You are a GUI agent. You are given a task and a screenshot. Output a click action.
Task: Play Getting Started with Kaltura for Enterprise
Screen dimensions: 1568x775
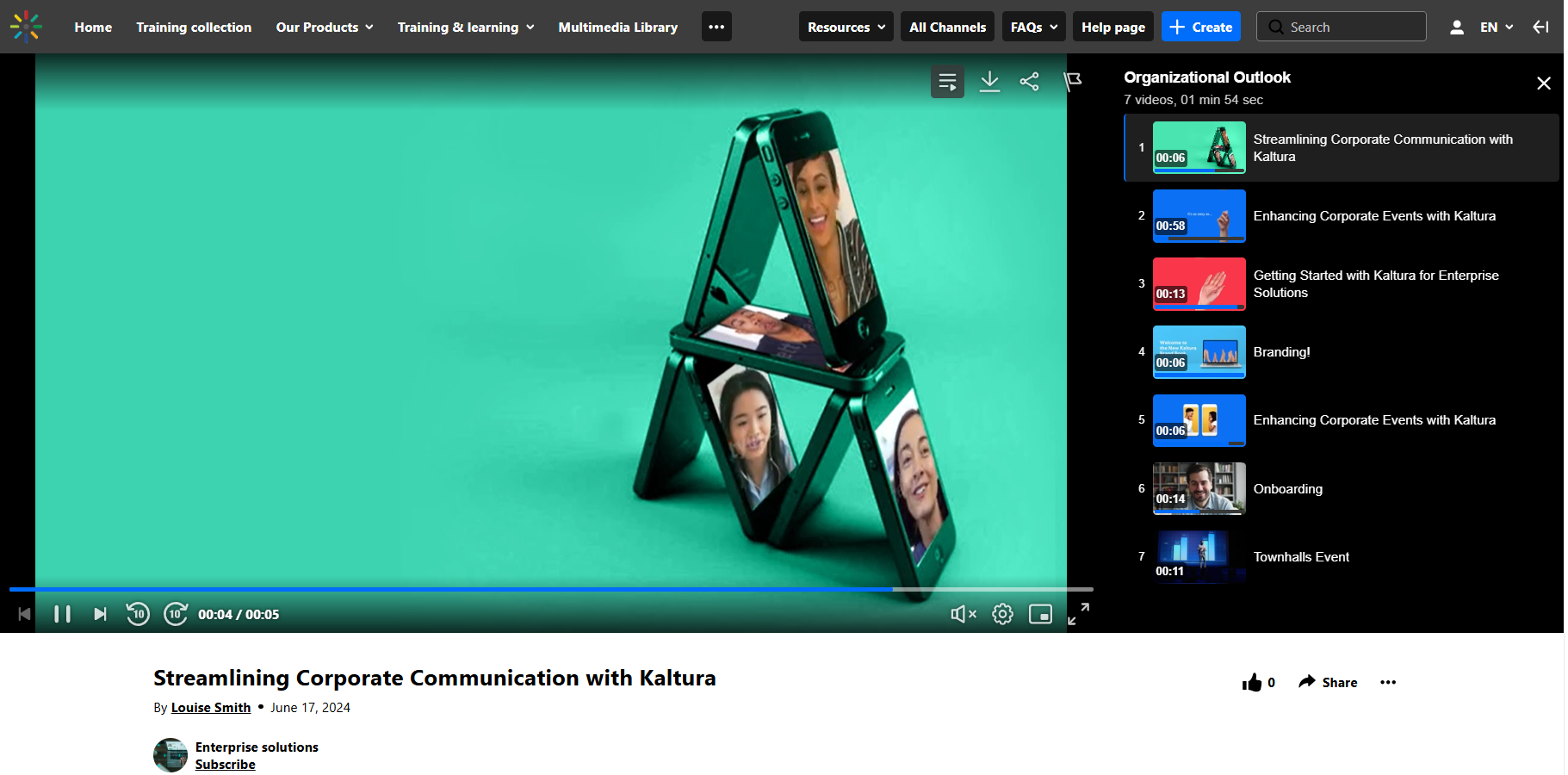1342,284
